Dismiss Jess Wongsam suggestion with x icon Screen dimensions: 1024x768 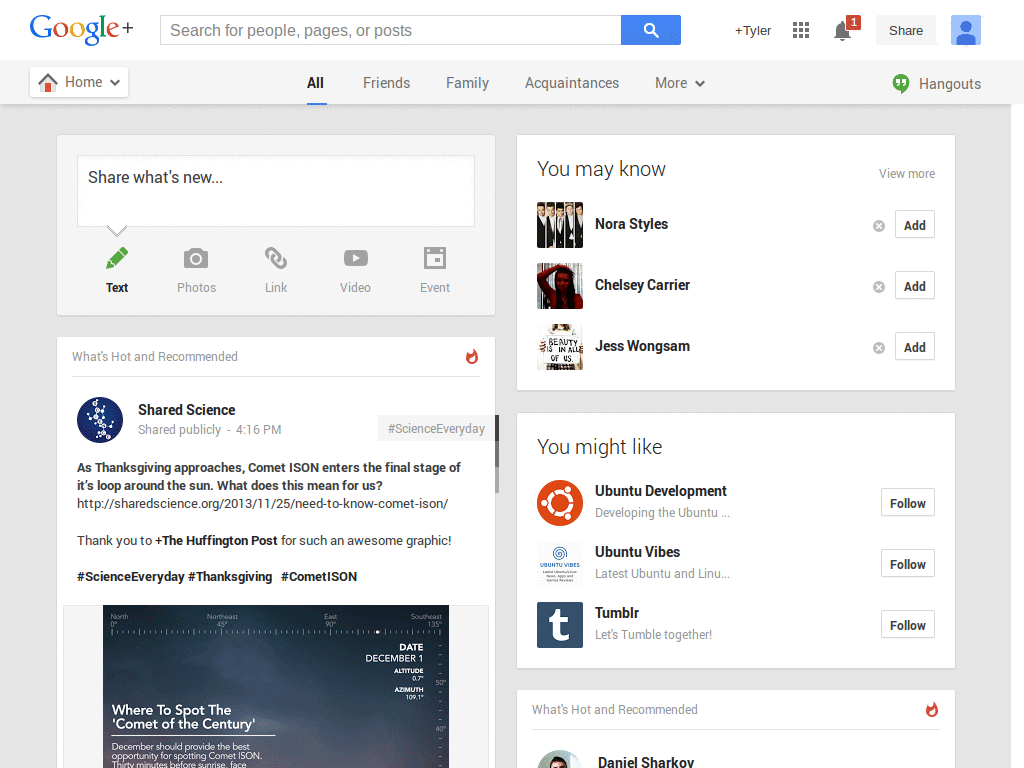[878, 348]
